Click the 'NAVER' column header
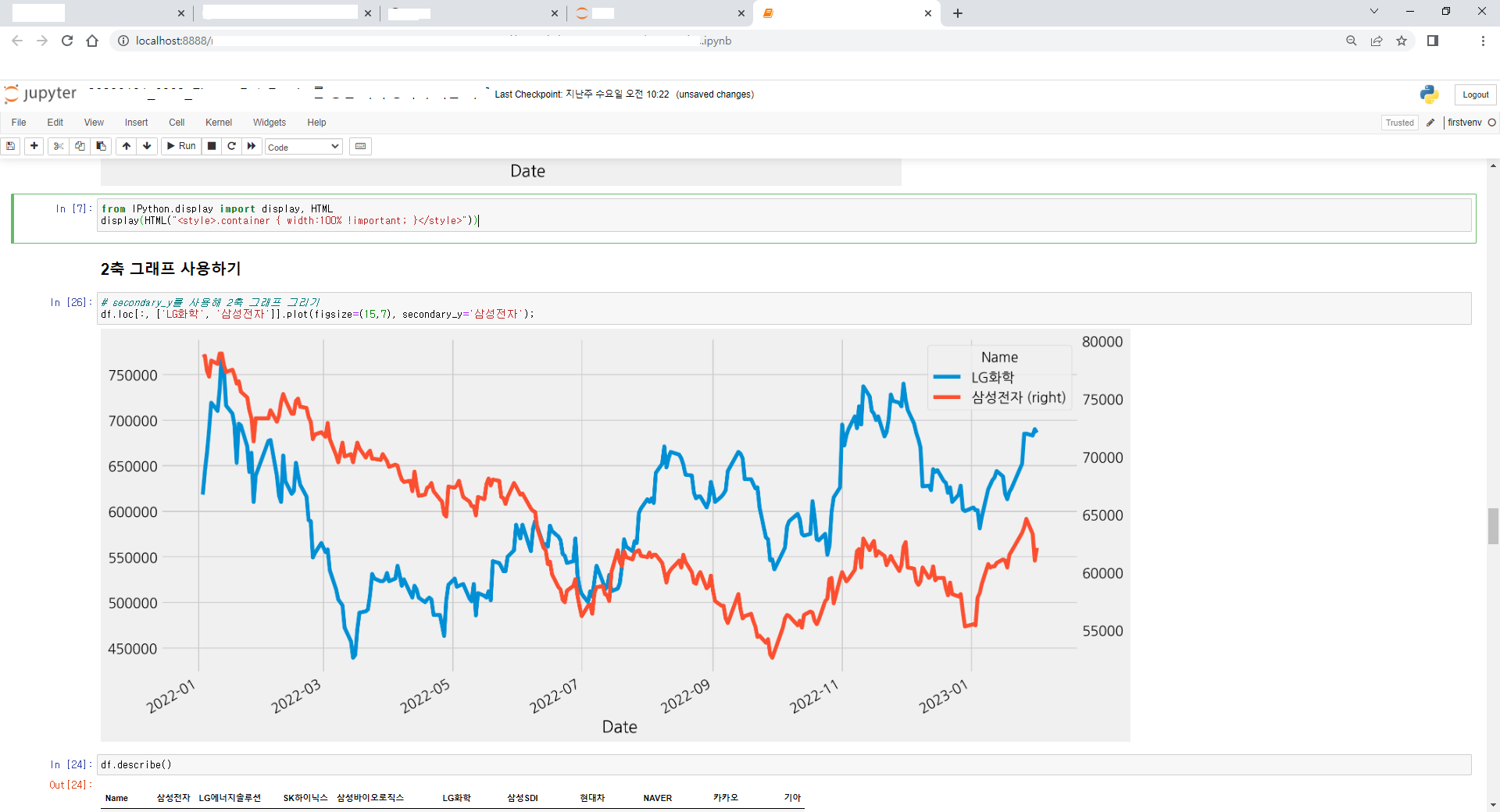The width and height of the screenshot is (1500, 812). tap(658, 798)
